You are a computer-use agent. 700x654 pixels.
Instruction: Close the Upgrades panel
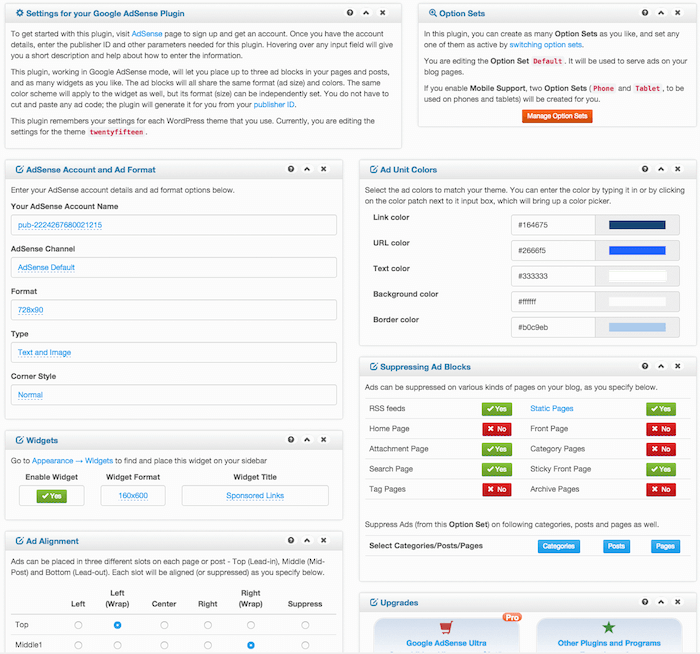coord(678,602)
